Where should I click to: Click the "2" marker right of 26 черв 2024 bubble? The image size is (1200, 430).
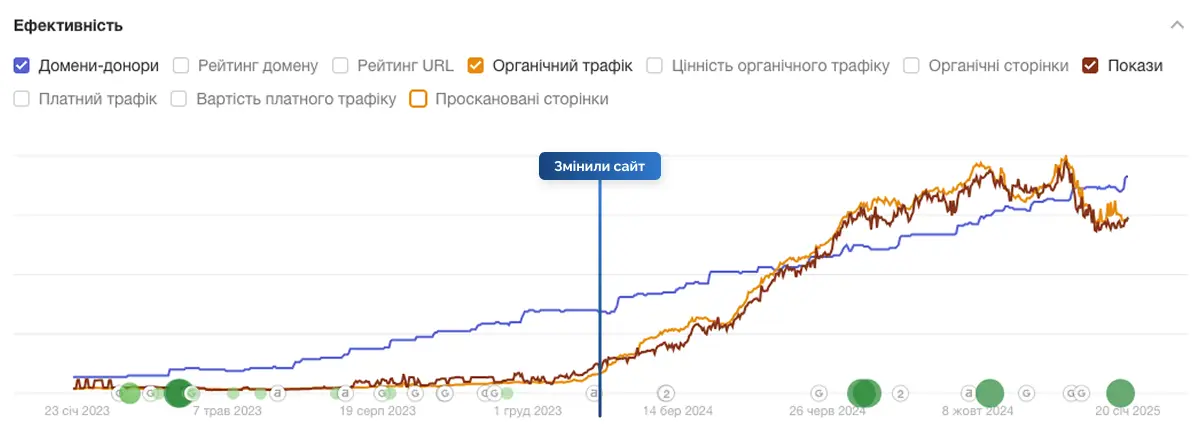click(x=900, y=393)
